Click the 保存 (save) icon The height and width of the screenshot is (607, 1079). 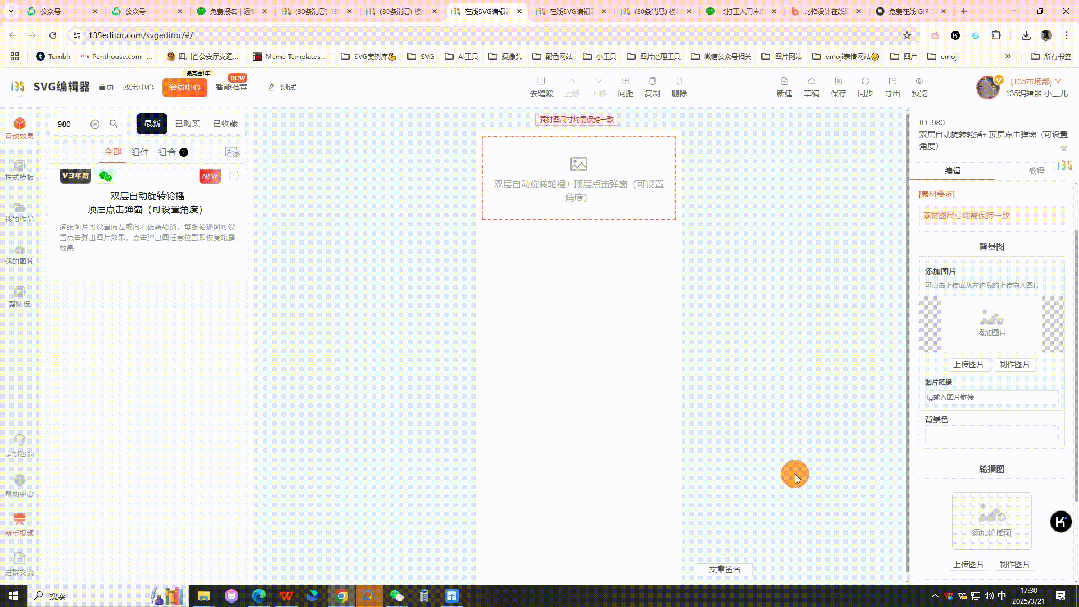836,87
